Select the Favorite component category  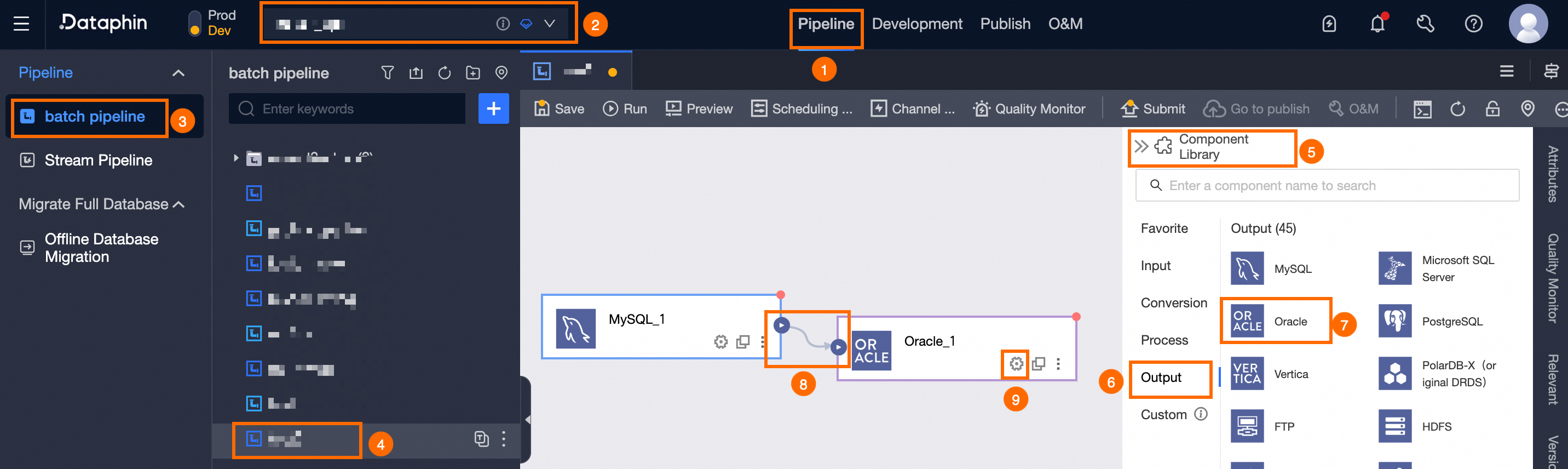(x=1164, y=228)
